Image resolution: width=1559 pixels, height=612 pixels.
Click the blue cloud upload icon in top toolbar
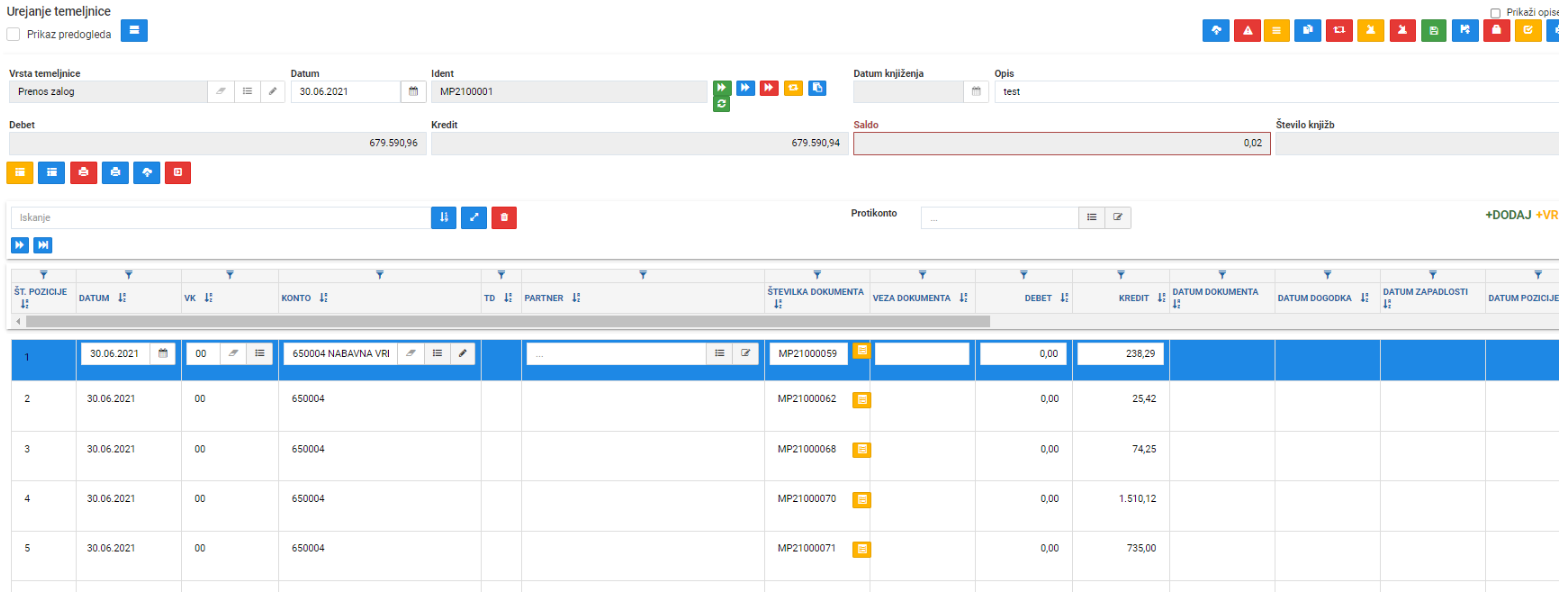(1215, 30)
